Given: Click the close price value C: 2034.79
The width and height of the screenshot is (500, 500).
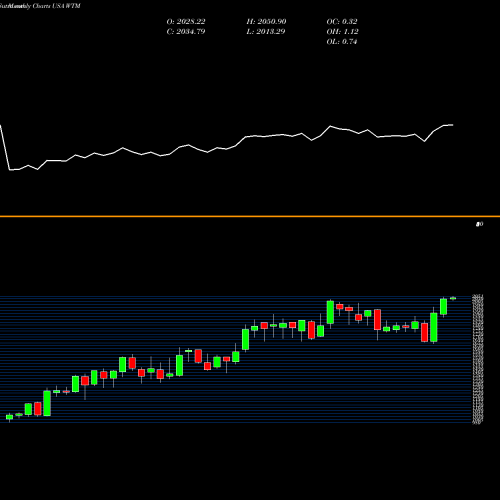Looking at the screenshot, I should click(x=186, y=32).
